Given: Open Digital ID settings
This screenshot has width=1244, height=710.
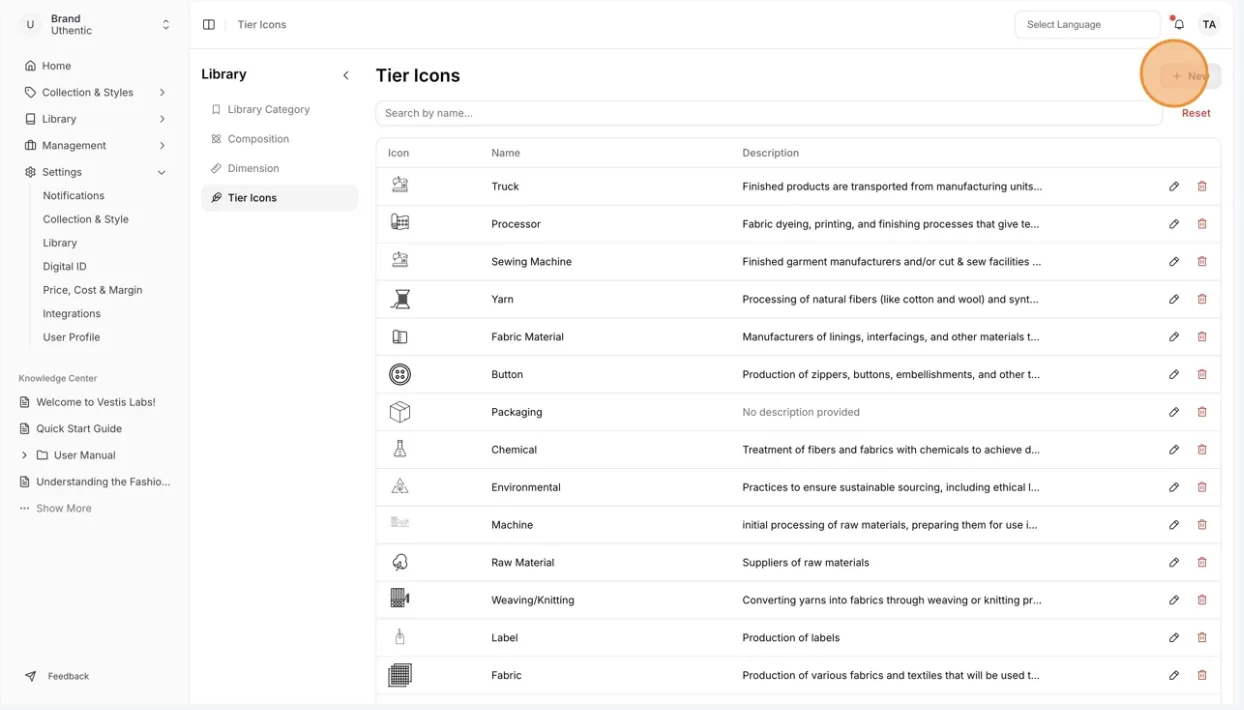Looking at the screenshot, I should point(65,266).
